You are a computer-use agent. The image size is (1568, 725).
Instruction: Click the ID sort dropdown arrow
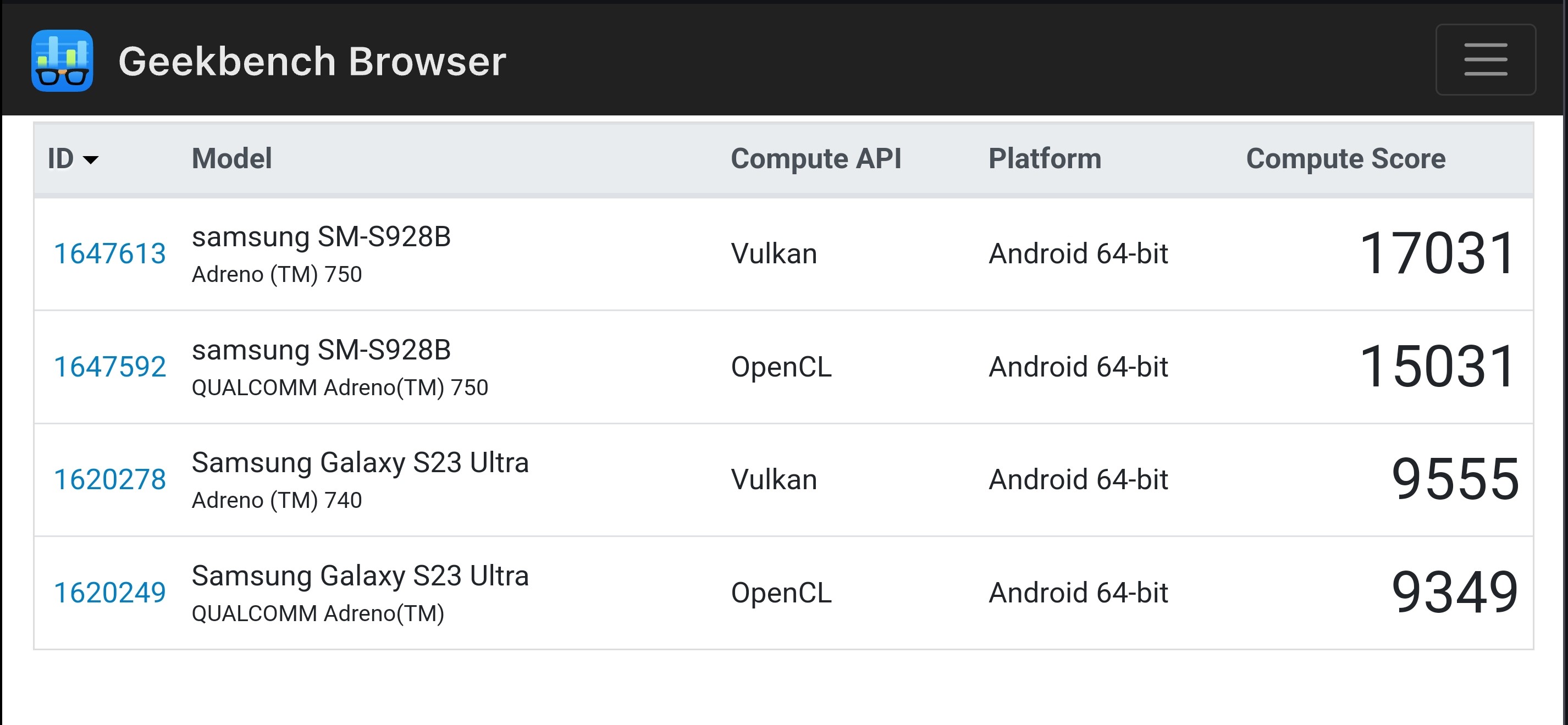coord(91,159)
